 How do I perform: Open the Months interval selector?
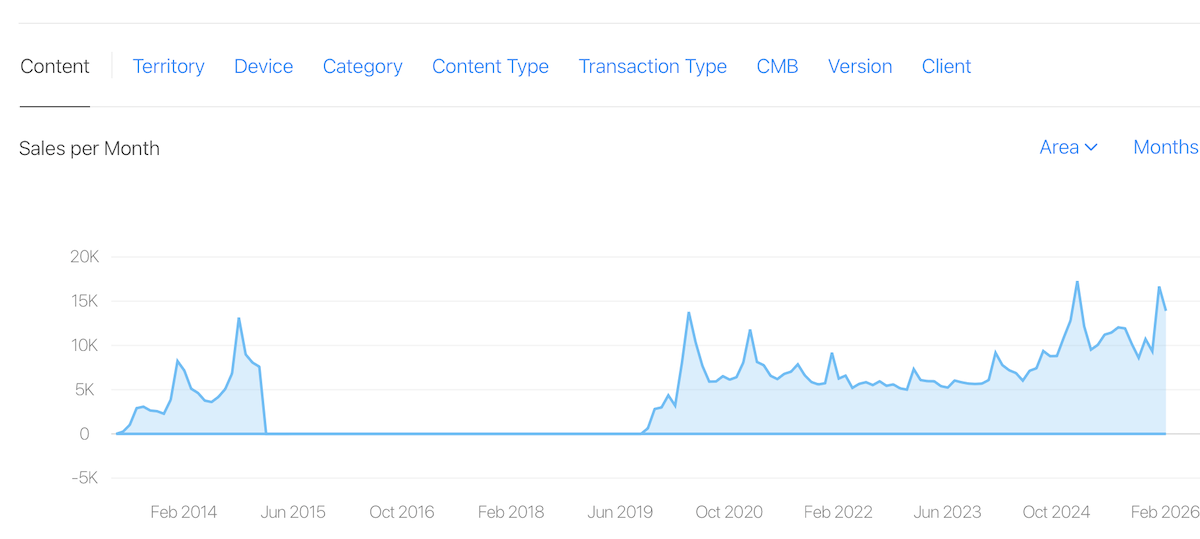click(1165, 147)
